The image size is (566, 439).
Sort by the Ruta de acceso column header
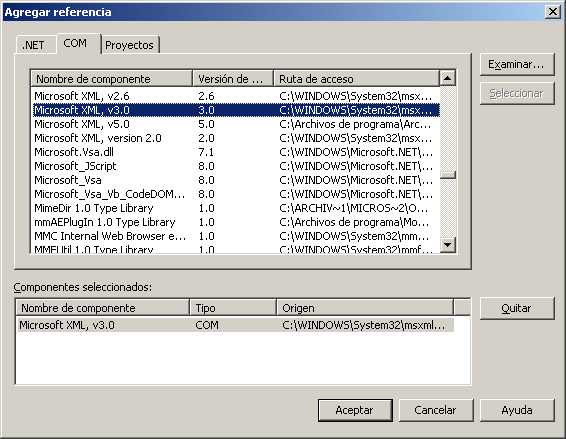tap(357, 79)
